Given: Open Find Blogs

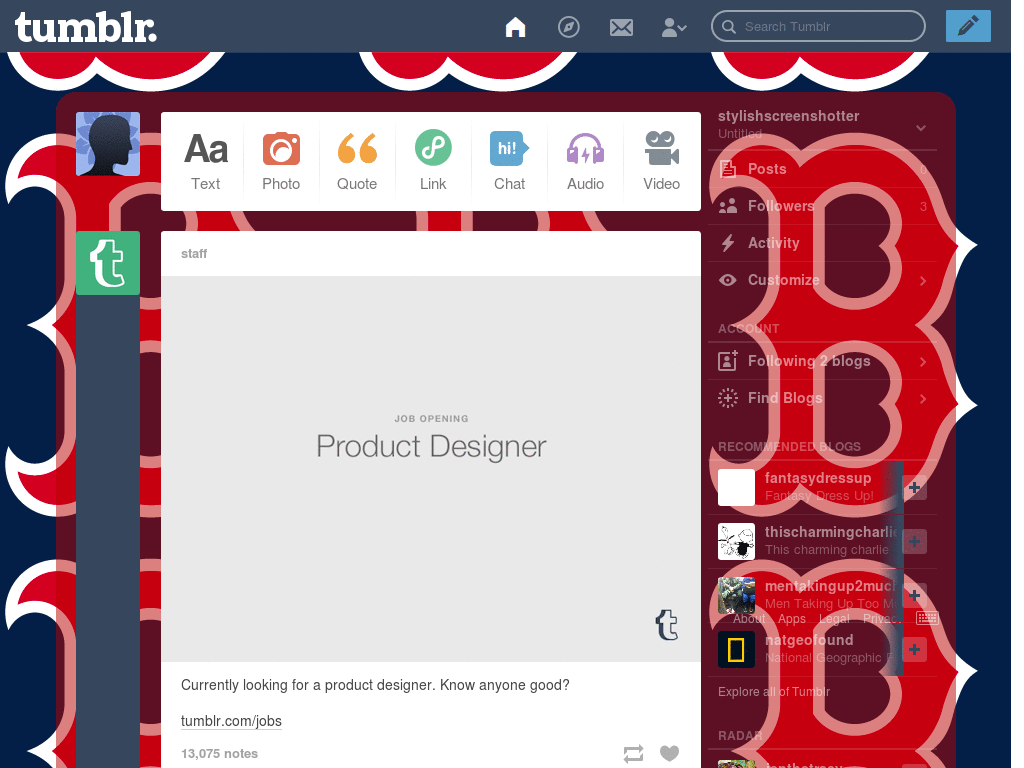Looking at the screenshot, I should (823, 398).
